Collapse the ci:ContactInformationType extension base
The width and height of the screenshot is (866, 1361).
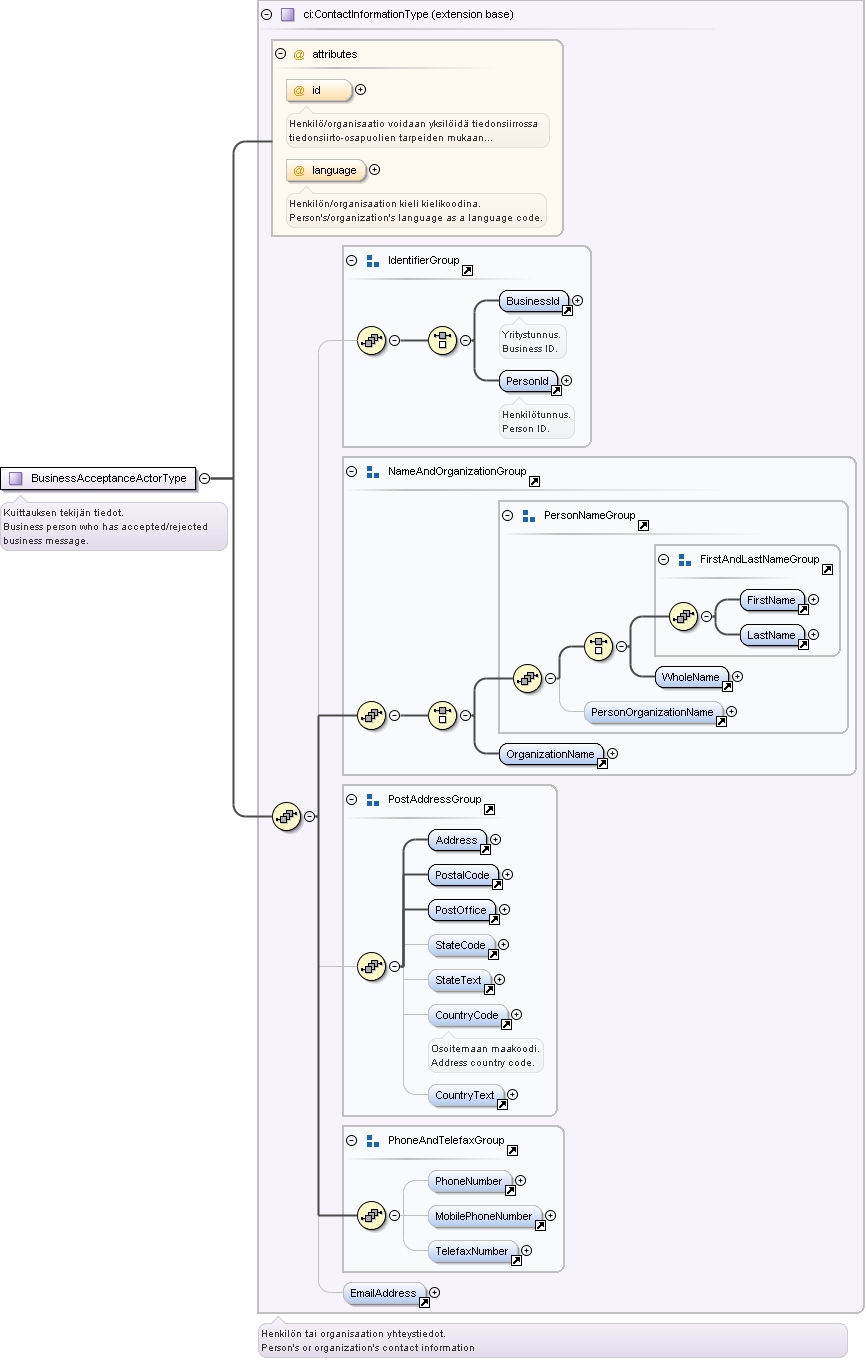[x=266, y=15]
